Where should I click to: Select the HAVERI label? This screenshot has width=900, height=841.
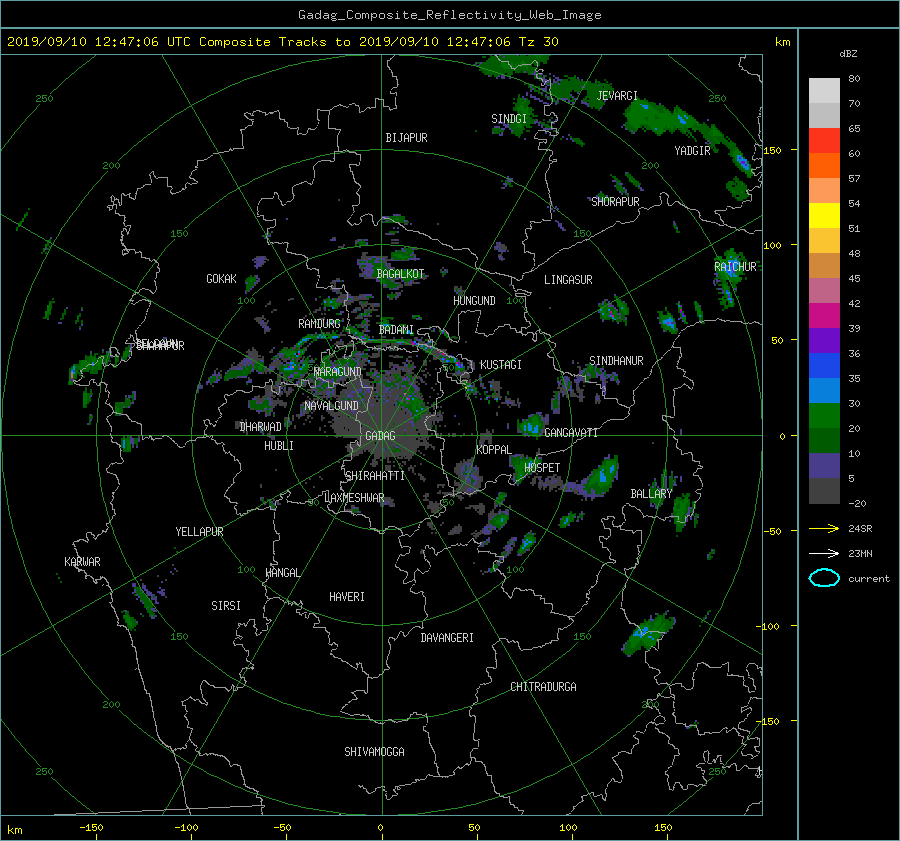click(x=347, y=597)
